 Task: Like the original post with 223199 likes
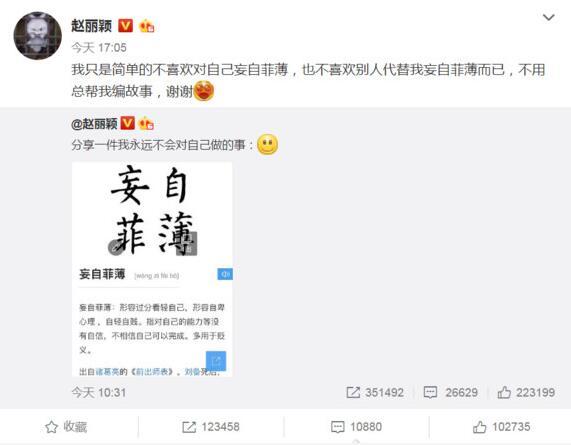[x=526, y=392]
